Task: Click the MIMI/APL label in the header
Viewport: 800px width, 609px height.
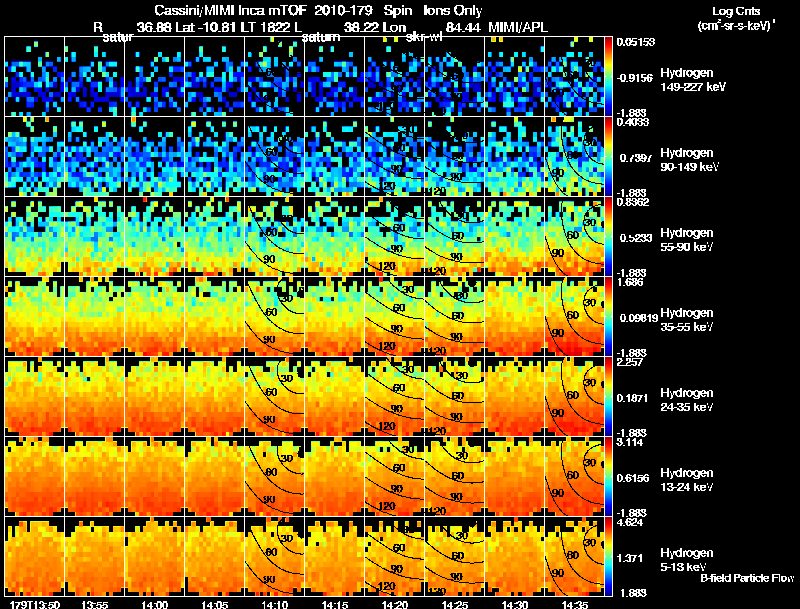Action: coord(518,27)
